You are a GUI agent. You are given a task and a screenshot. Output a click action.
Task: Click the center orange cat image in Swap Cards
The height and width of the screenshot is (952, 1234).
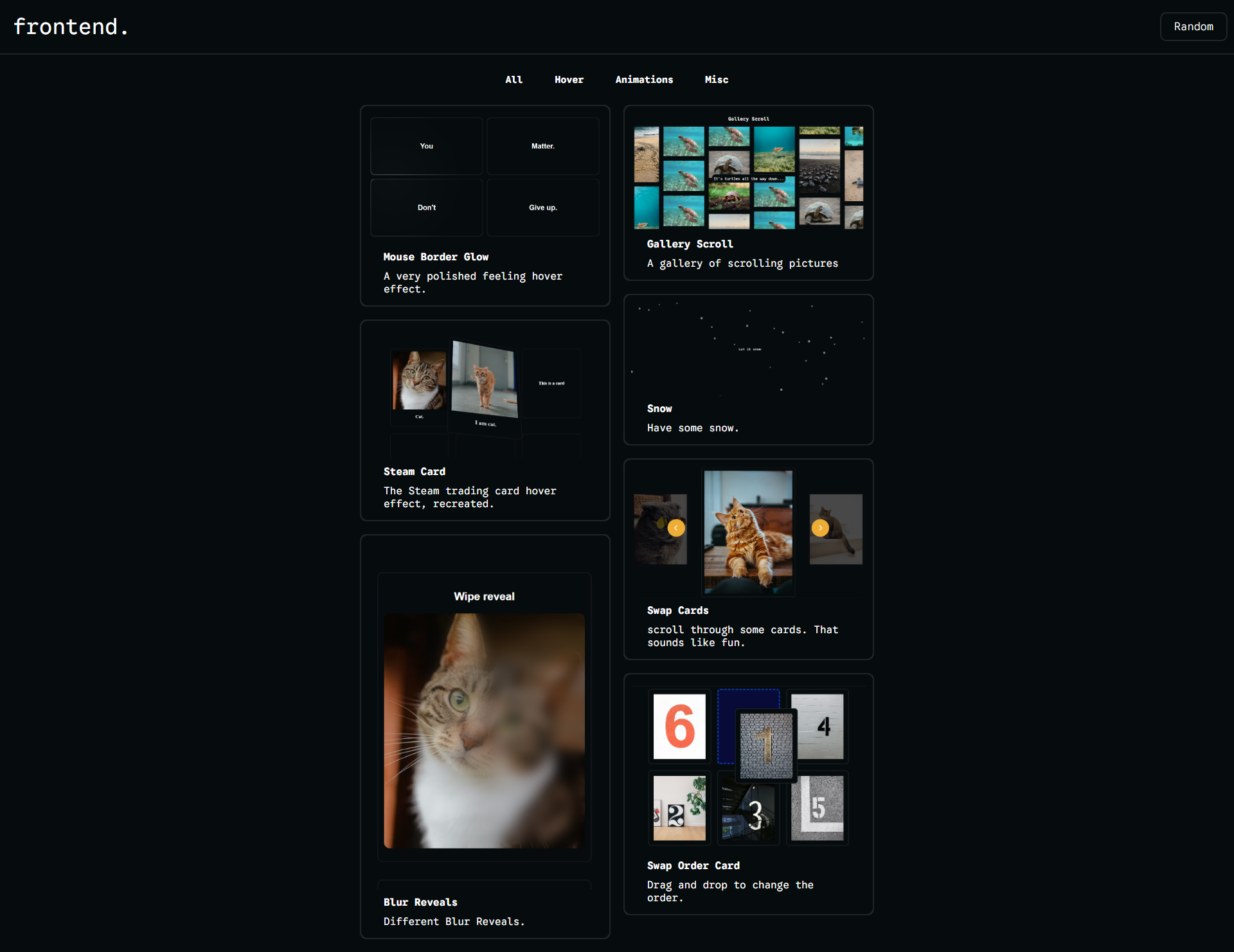[748, 531]
